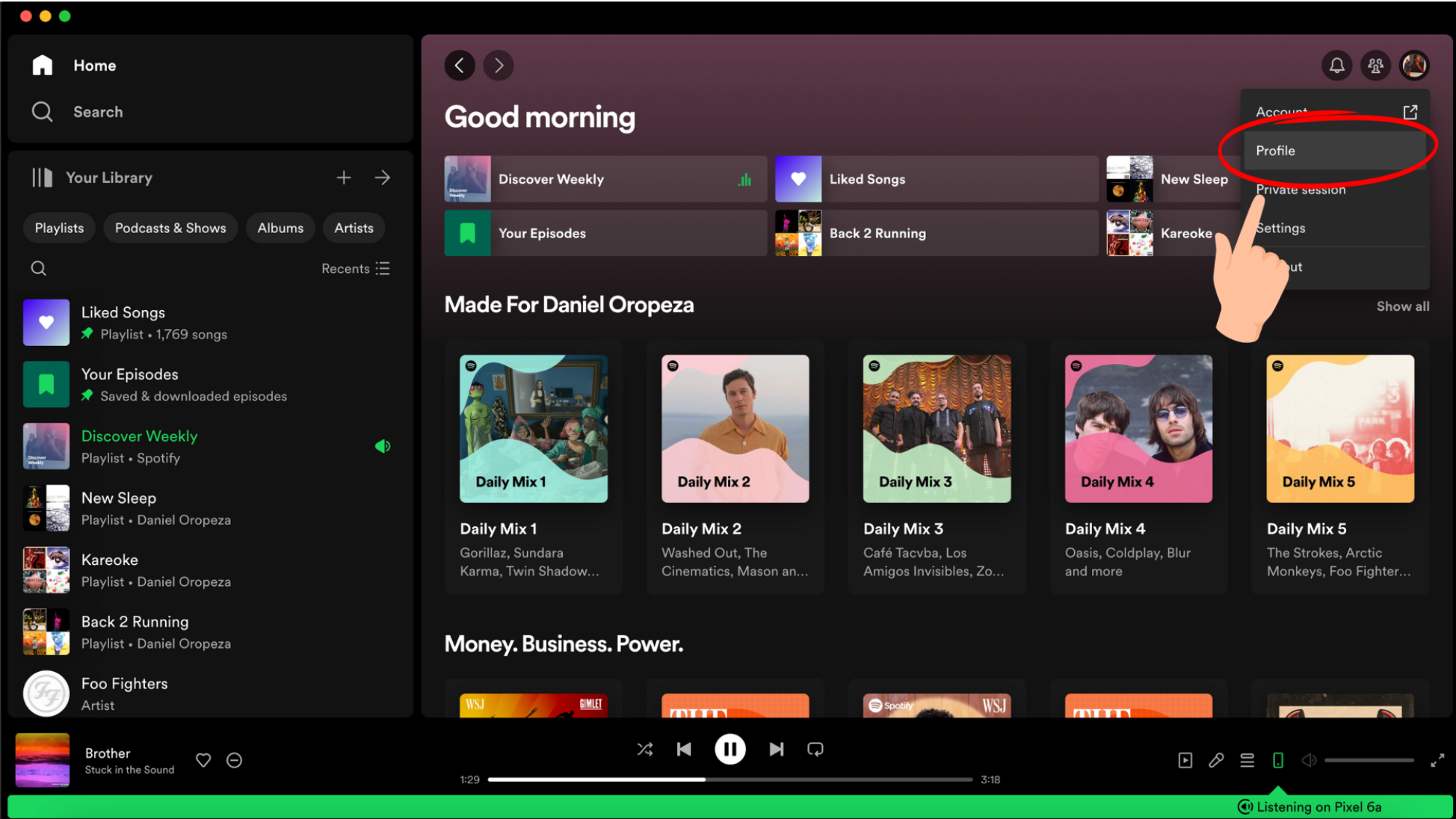Screen dimensions: 1456x819
Task: Skip to next track
Action: point(776,749)
